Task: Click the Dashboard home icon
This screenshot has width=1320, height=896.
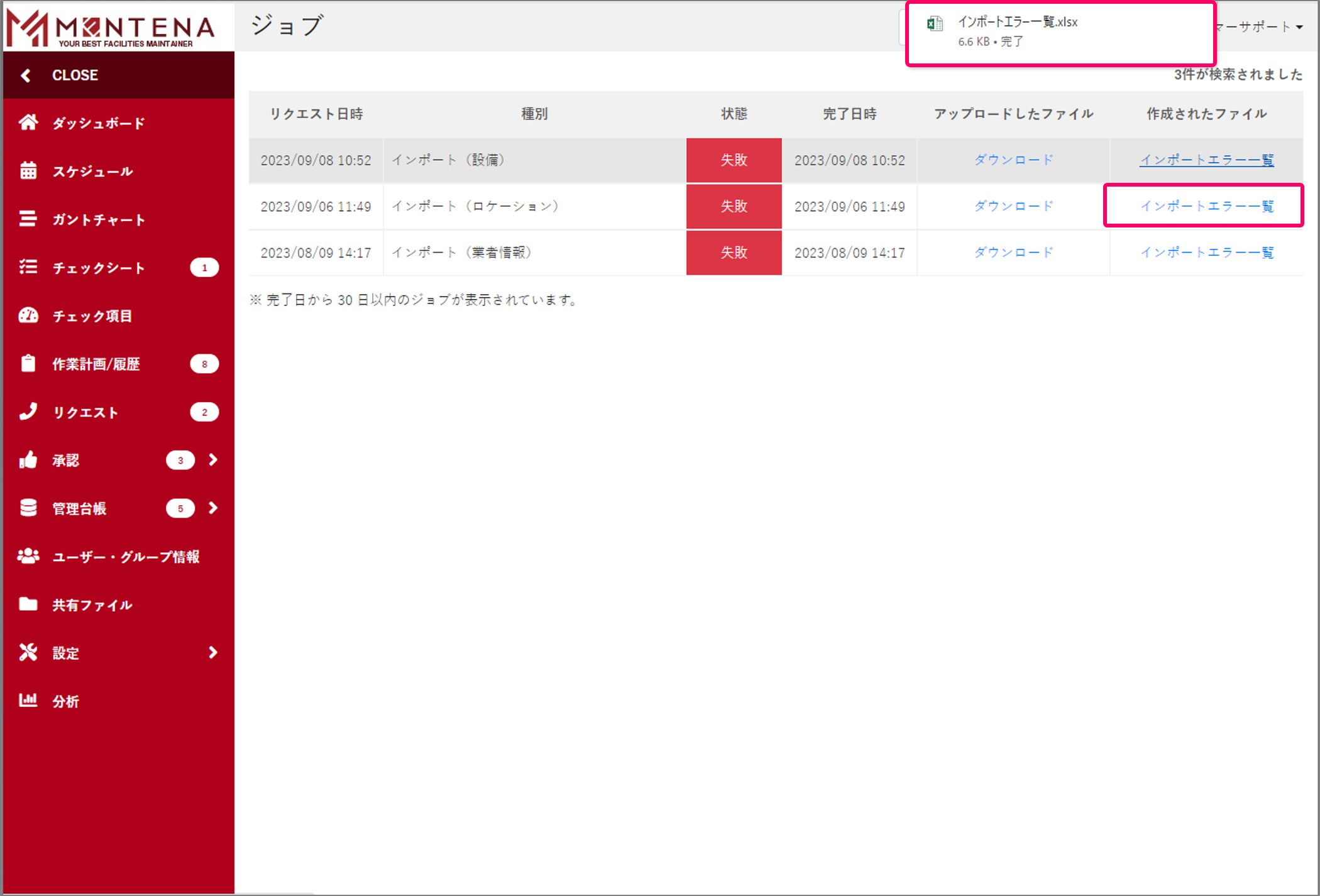Action: 28,123
